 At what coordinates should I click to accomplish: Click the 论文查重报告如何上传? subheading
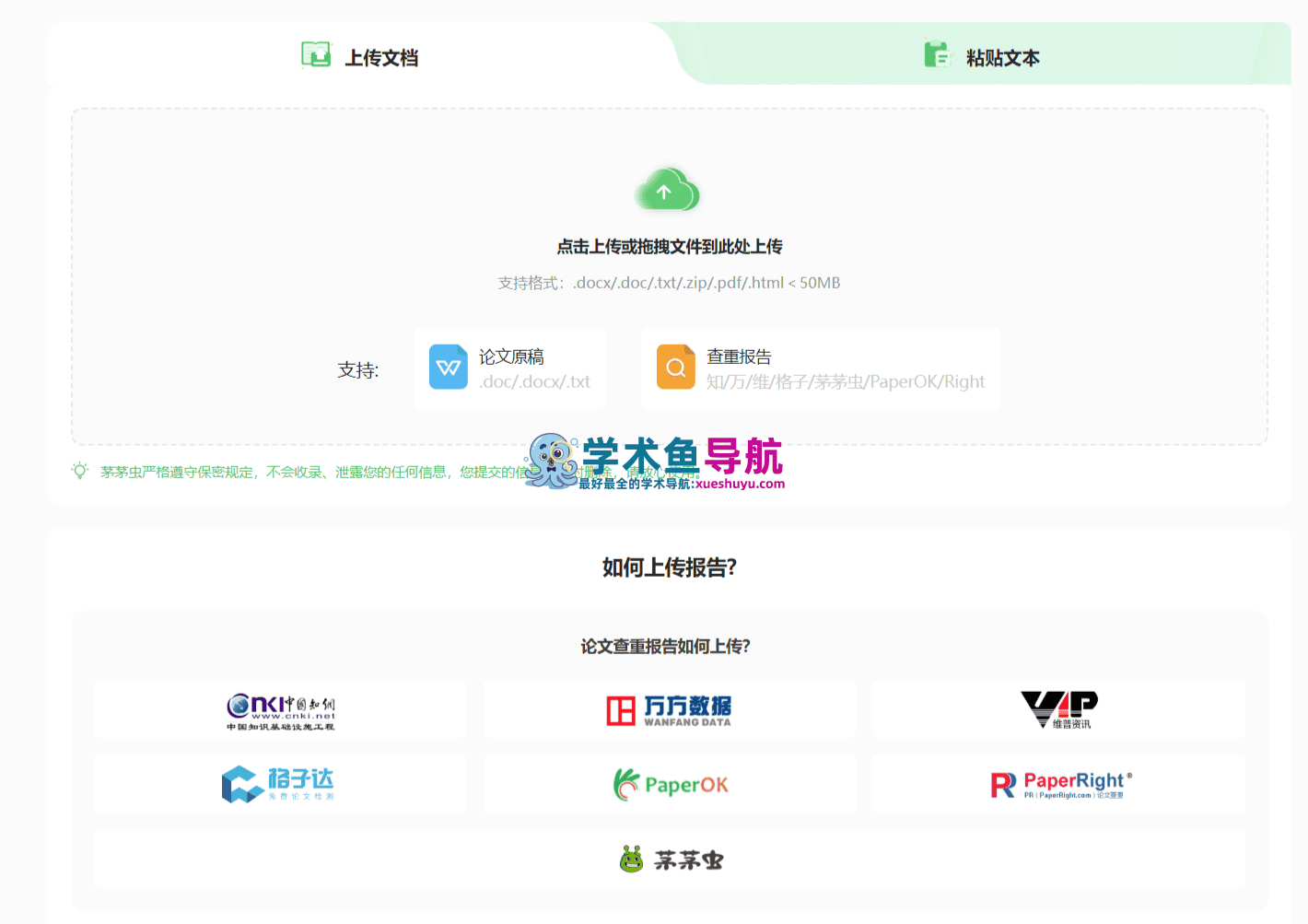coord(666,646)
